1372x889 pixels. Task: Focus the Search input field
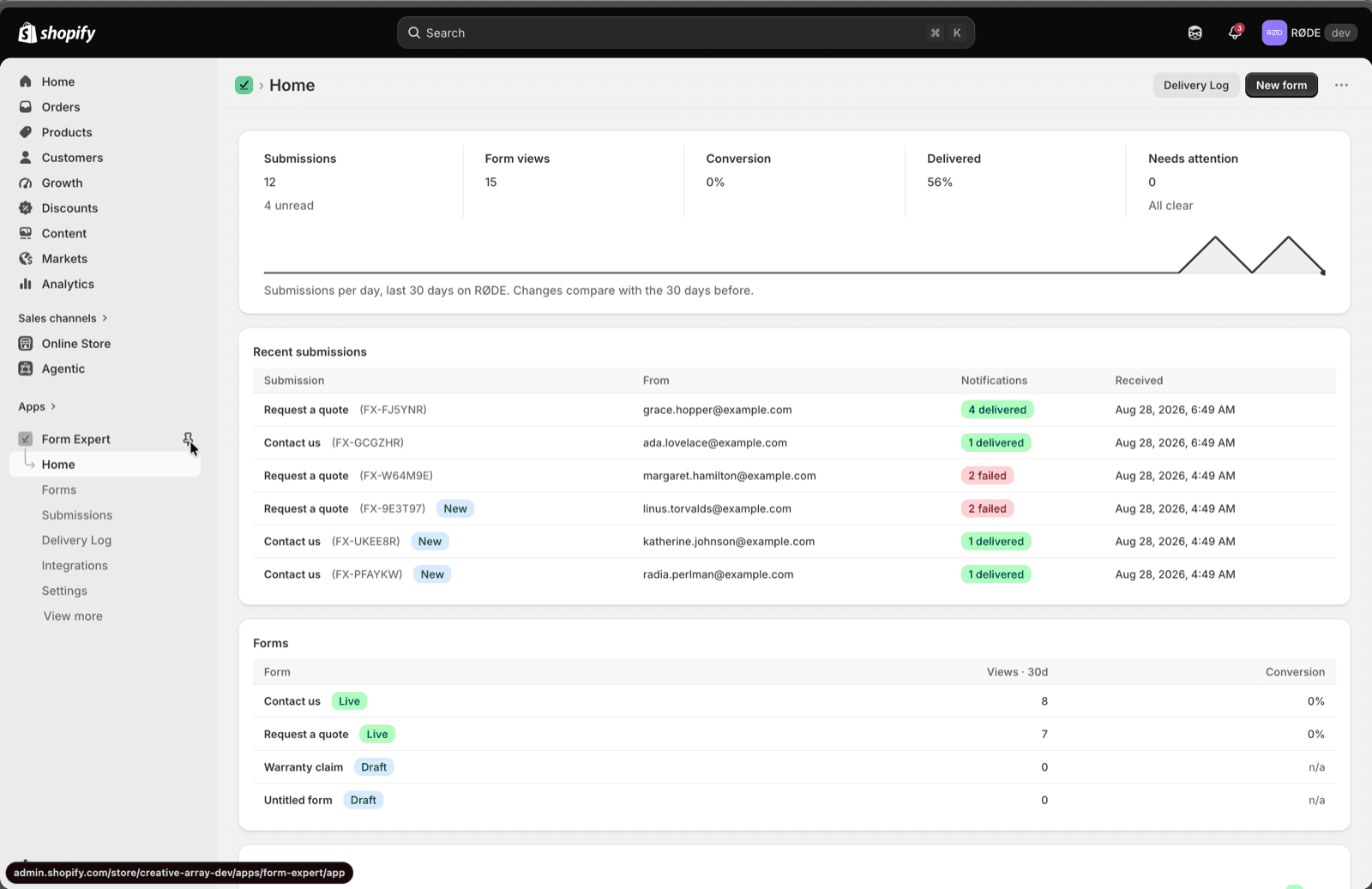[685, 33]
